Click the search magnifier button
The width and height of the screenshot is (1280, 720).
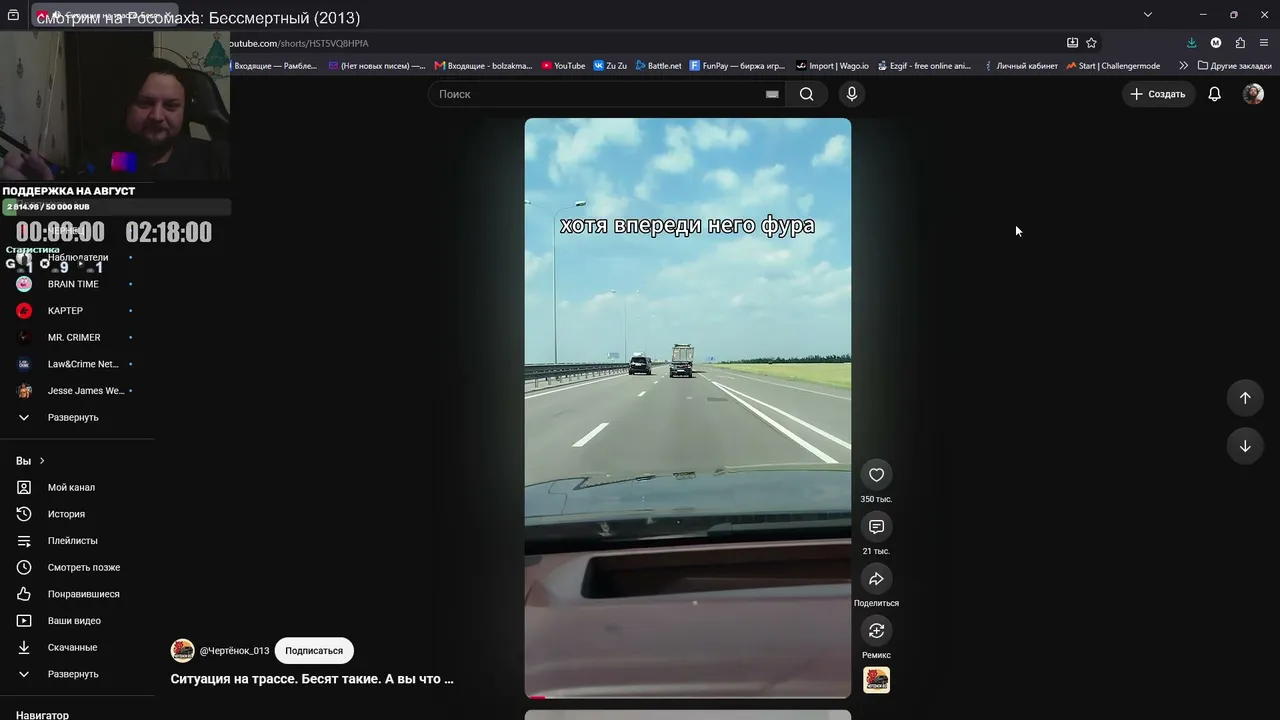point(806,94)
